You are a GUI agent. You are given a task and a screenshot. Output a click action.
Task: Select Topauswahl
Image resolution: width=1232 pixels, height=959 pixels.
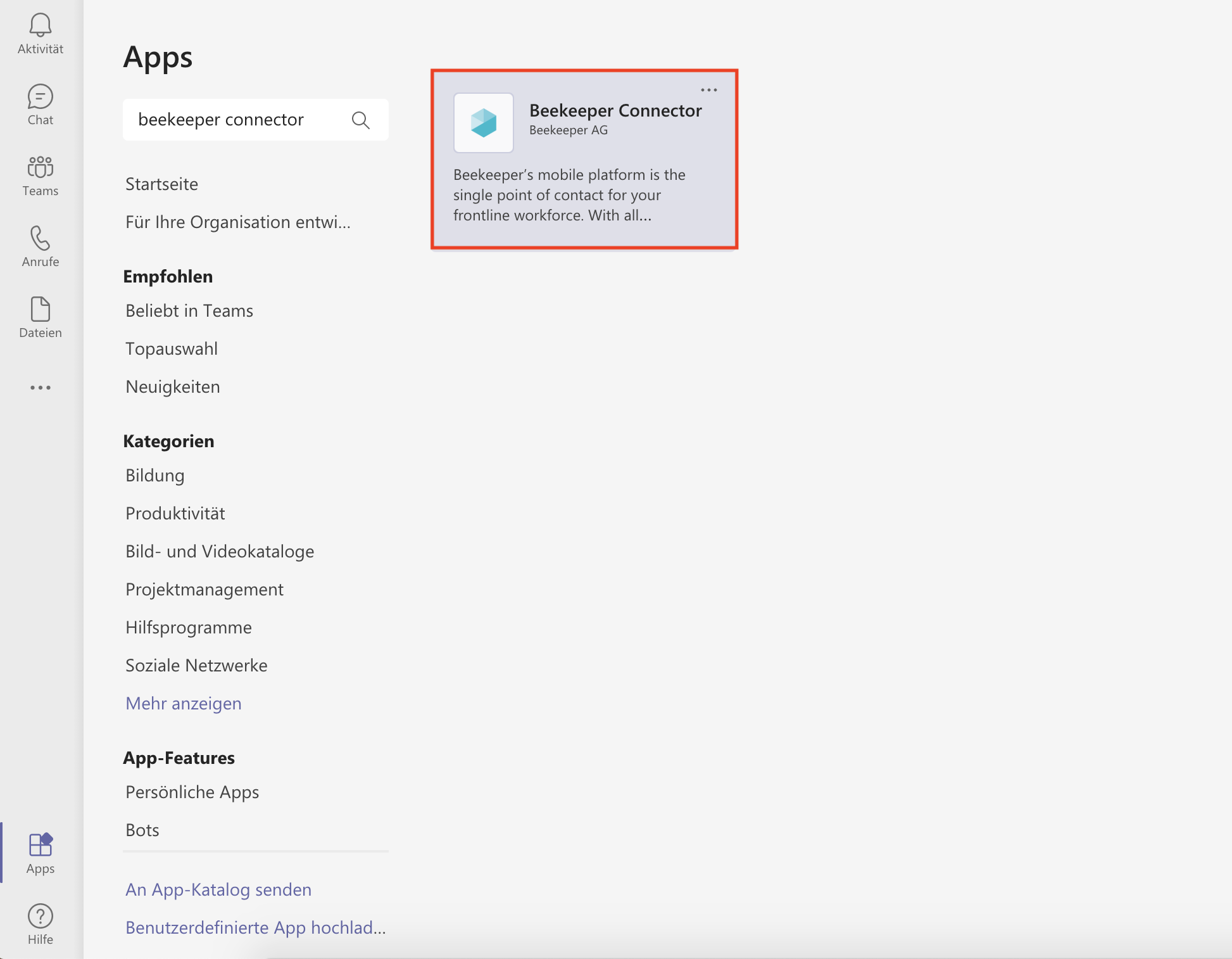tap(172, 348)
